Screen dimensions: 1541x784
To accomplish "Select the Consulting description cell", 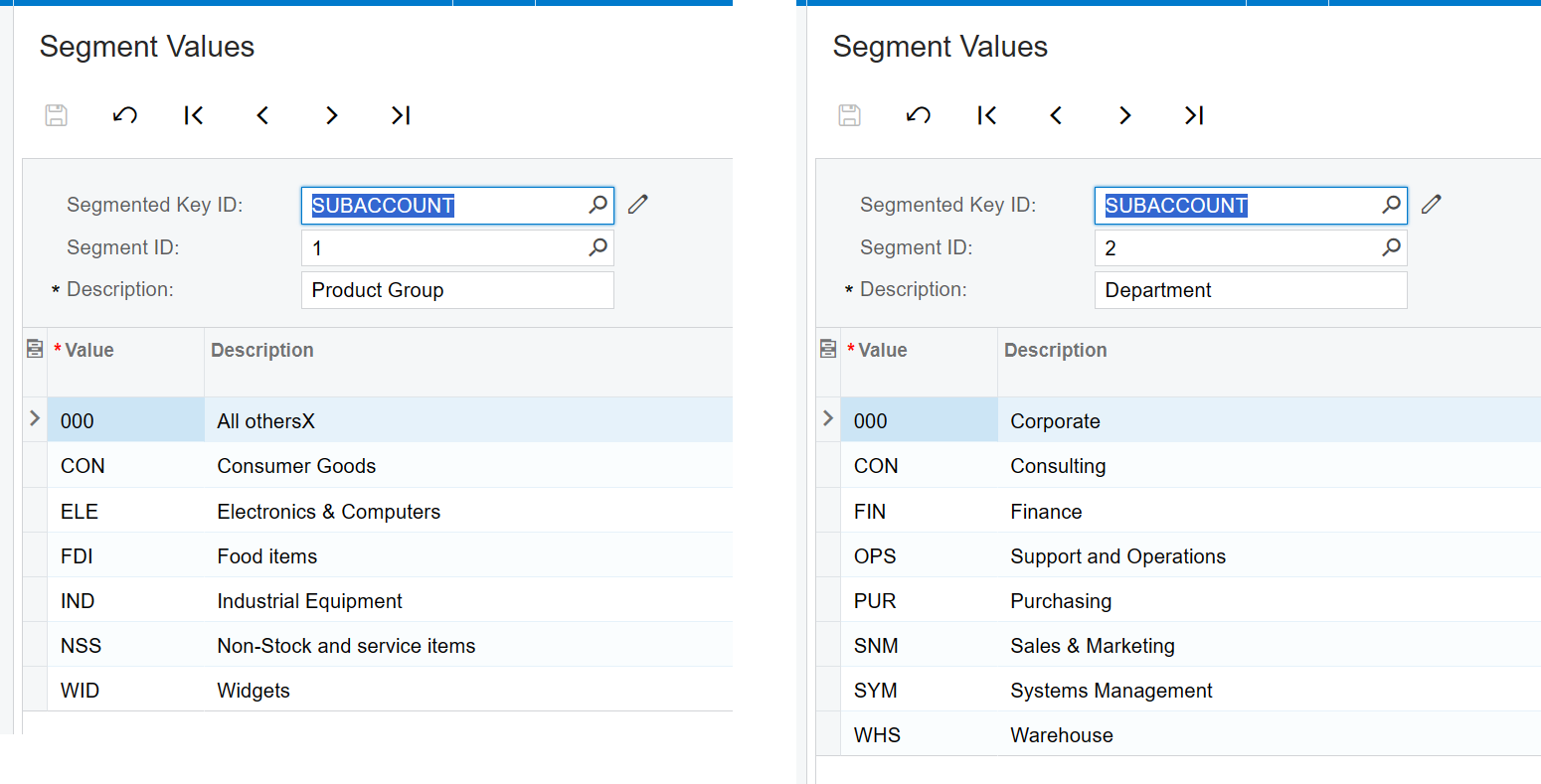I will point(1270,465).
